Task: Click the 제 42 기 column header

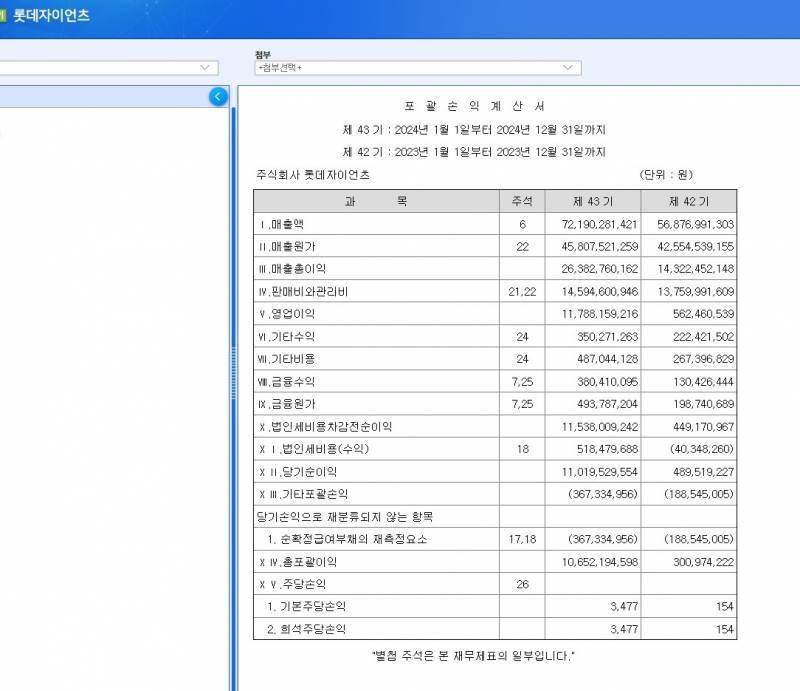Action: [x=689, y=201]
